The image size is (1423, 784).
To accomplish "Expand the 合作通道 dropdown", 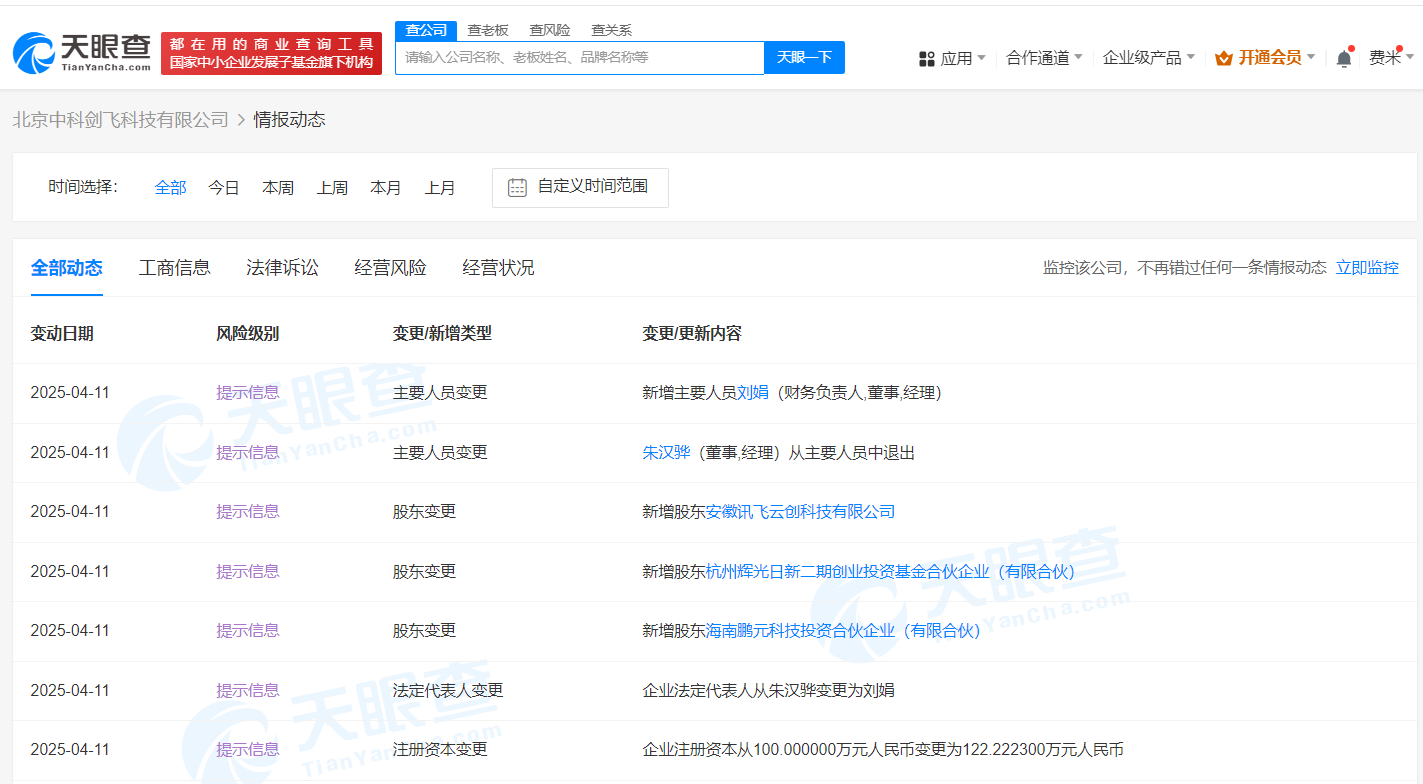I will coord(1043,58).
